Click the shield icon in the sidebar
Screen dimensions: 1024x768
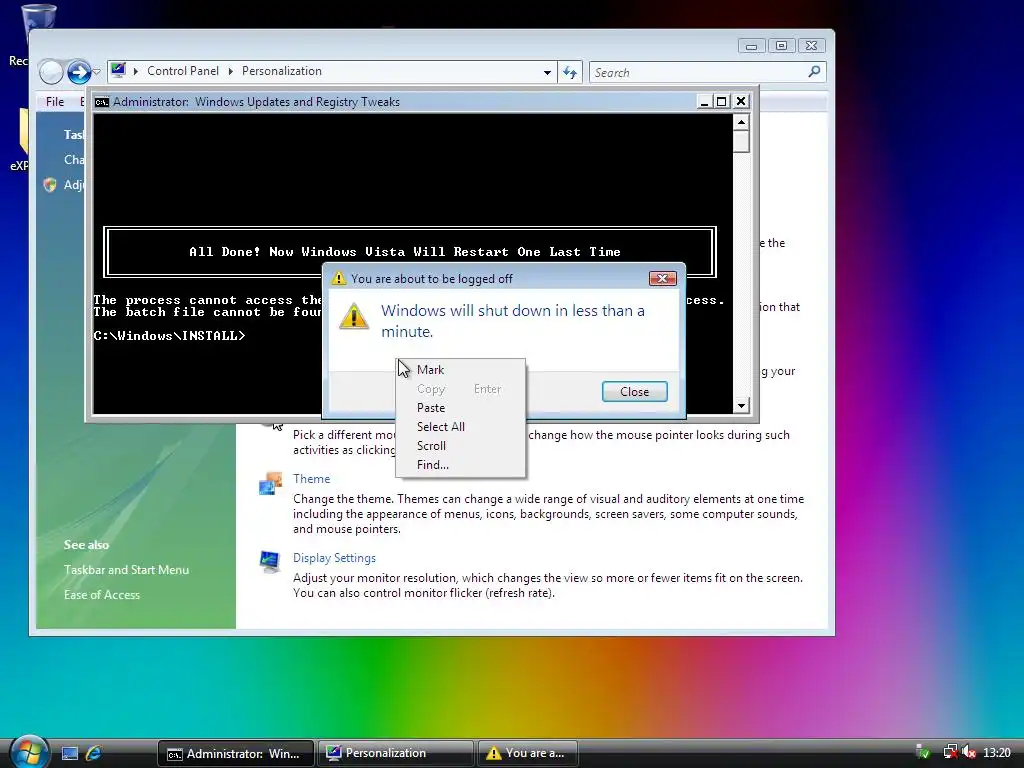tap(50, 185)
